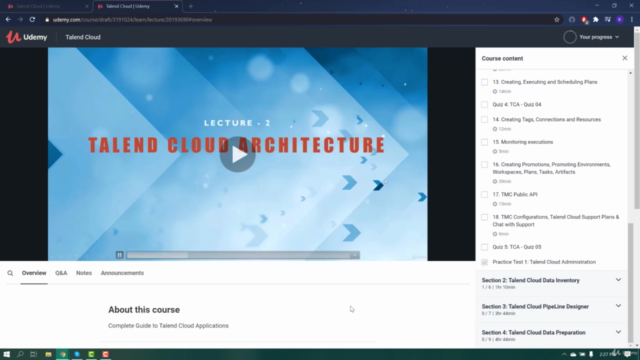Bookmark this page with the star icon
The width and height of the screenshot is (640, 360).
[x=557, y=20]
